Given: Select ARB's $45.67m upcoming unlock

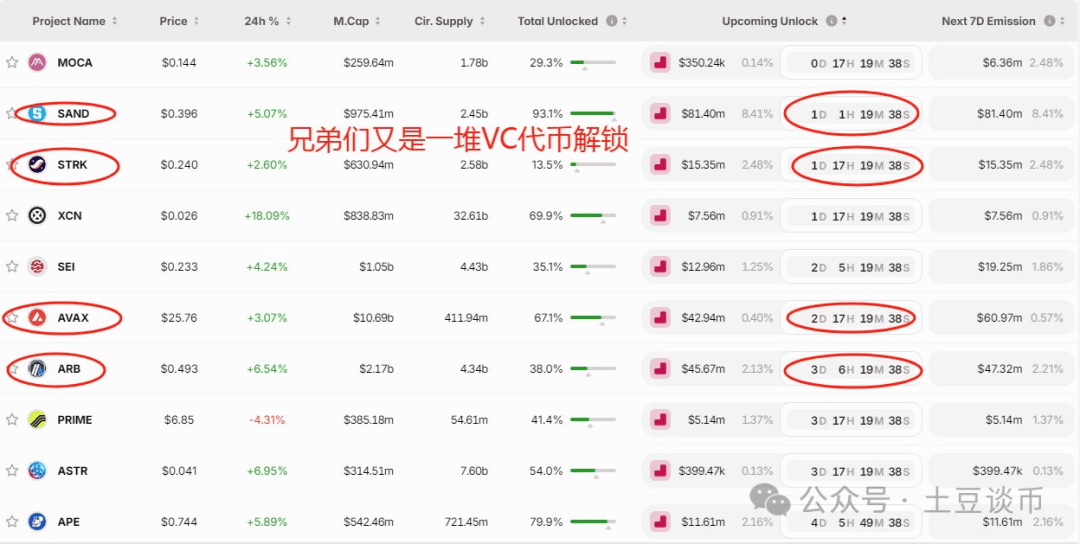Looking at the screenshot, I should pos(703,368).
